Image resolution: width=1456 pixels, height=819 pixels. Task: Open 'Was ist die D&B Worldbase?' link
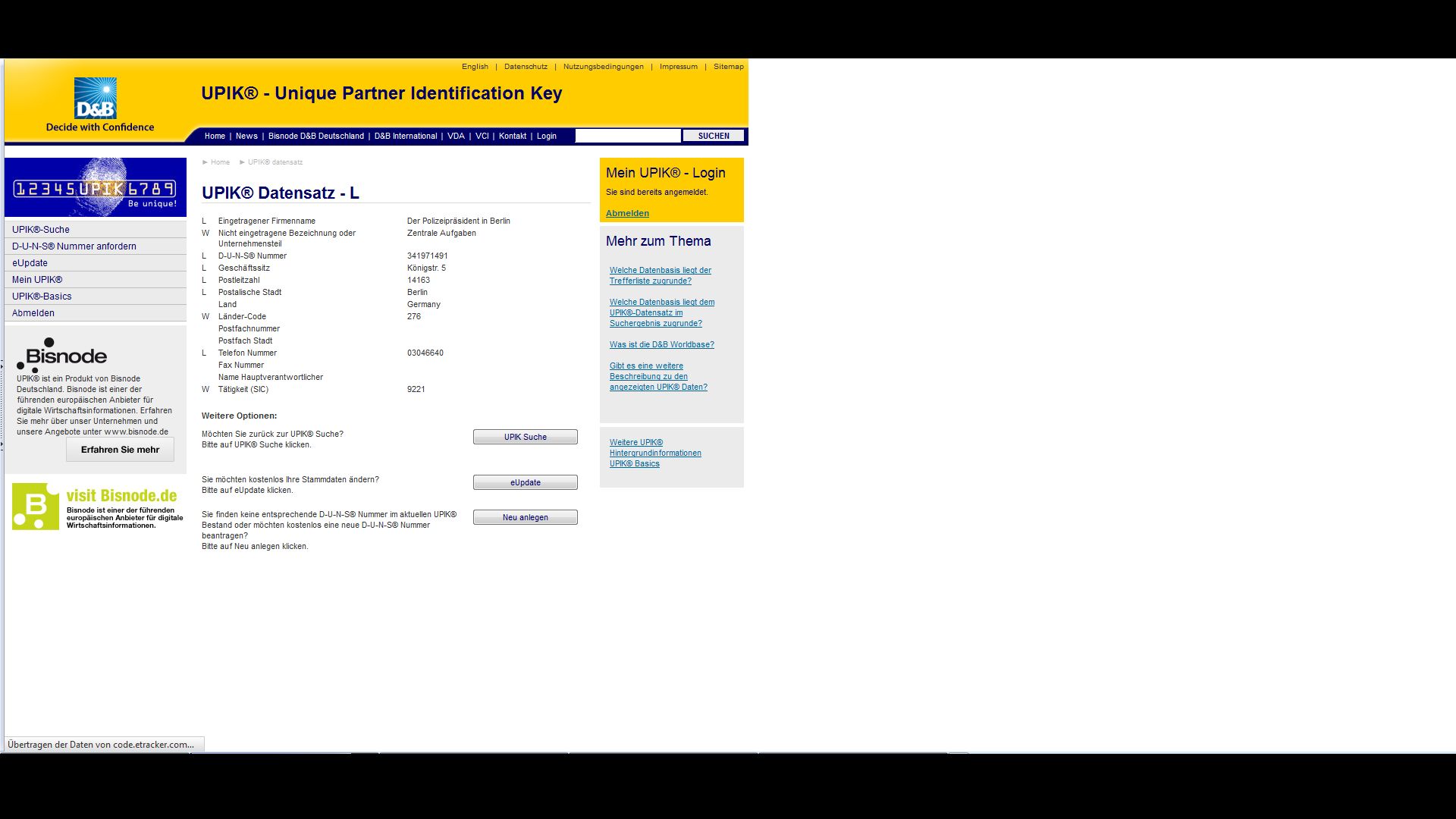(661, 344)
